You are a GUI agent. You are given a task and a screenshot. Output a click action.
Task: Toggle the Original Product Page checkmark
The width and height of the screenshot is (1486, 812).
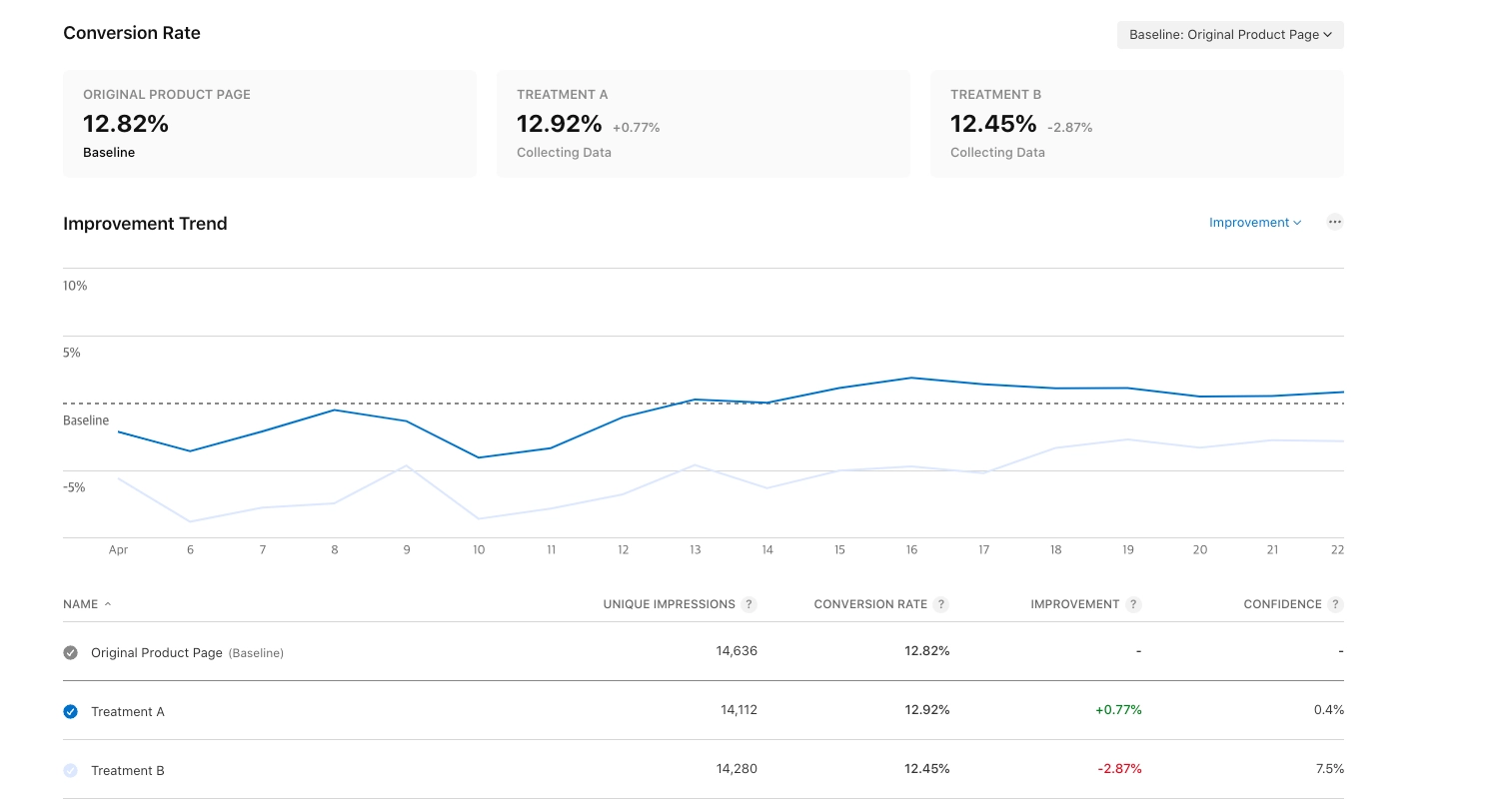pyautogui.click(x=70, y=653)
